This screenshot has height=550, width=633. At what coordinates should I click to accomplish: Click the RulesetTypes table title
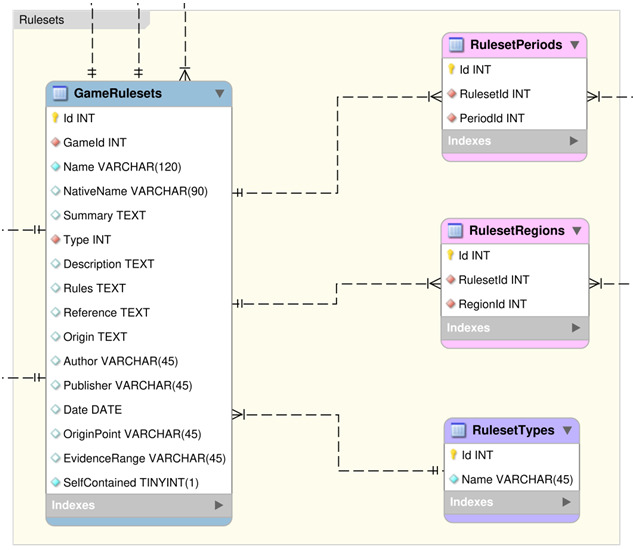point(512,431)
